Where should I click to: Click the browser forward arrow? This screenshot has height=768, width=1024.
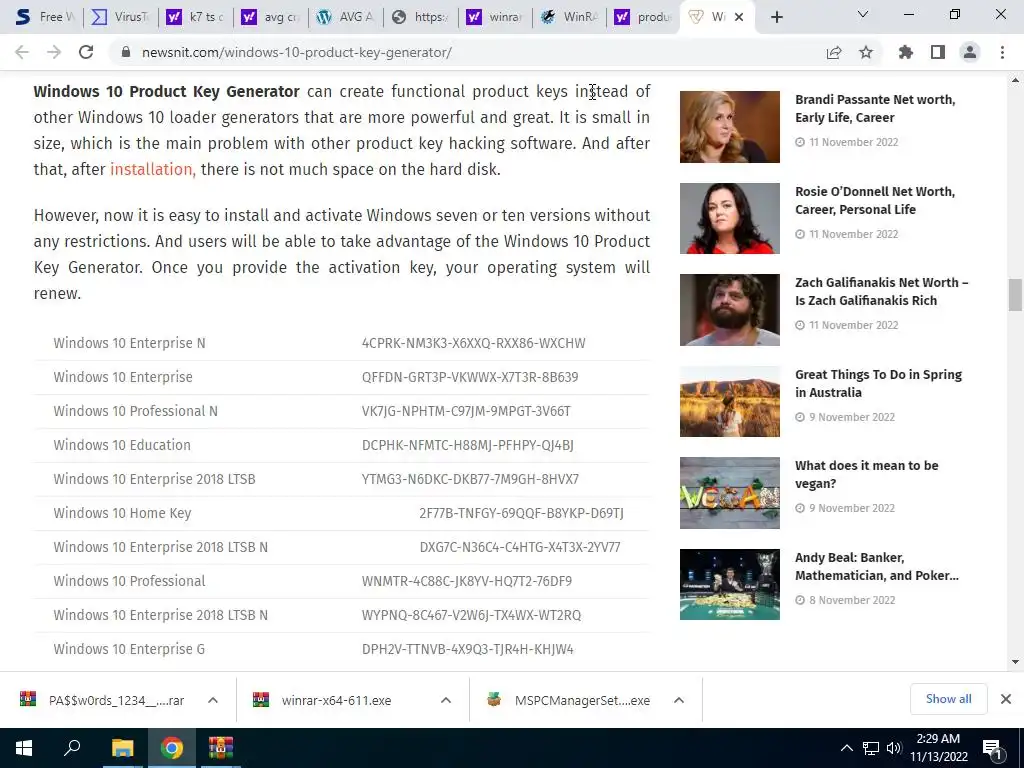[x=54, y=52]
